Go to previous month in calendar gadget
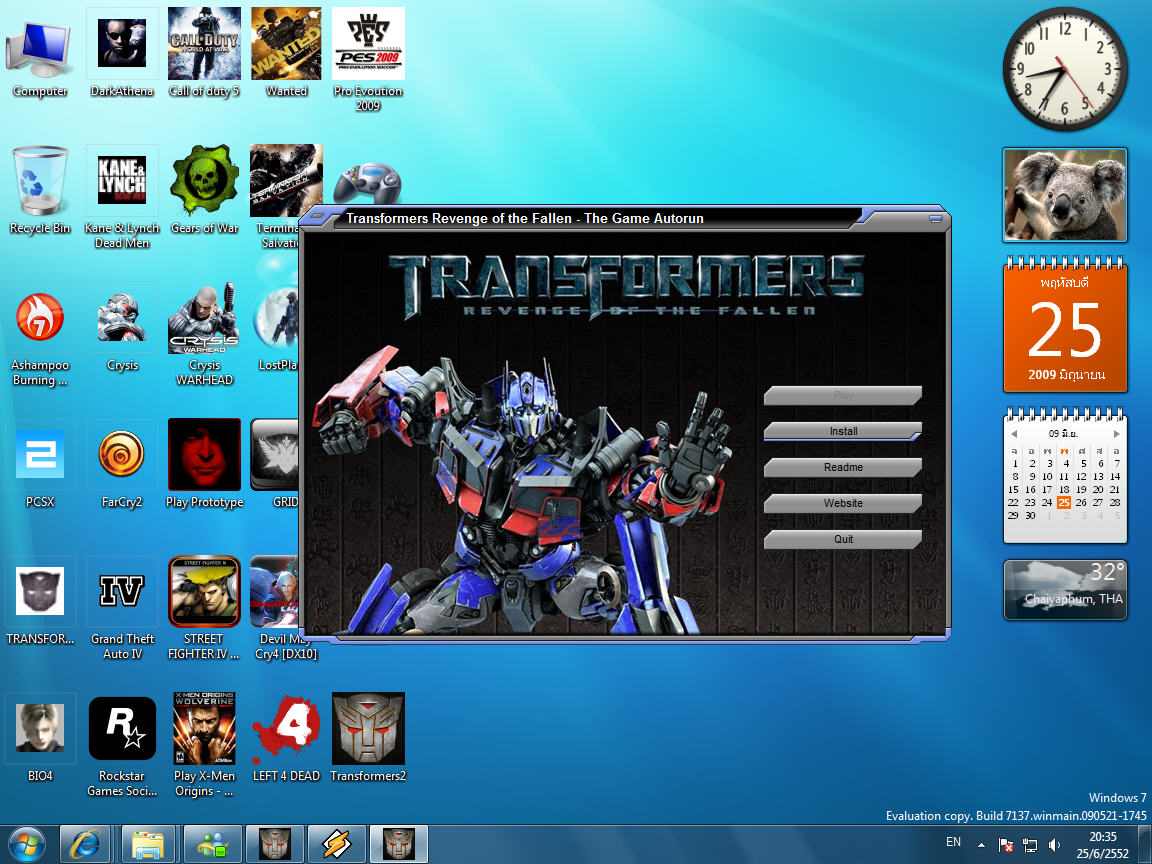Viewport: 1152px width, 864px height. tap(1014, 433)
